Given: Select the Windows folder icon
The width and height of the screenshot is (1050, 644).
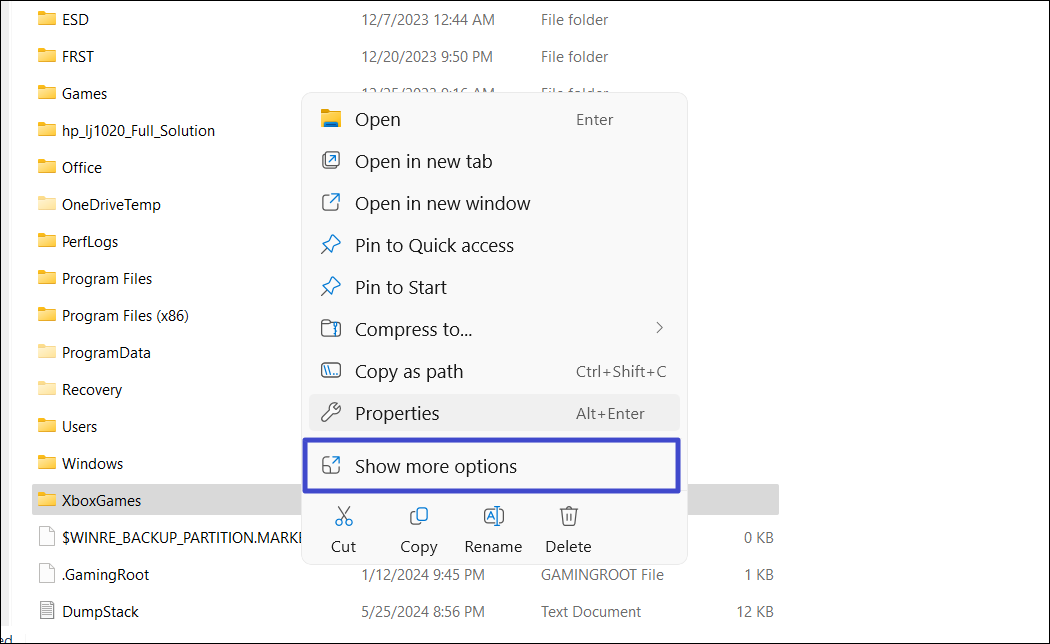Looking at the screenshot, I should (47, 463).
